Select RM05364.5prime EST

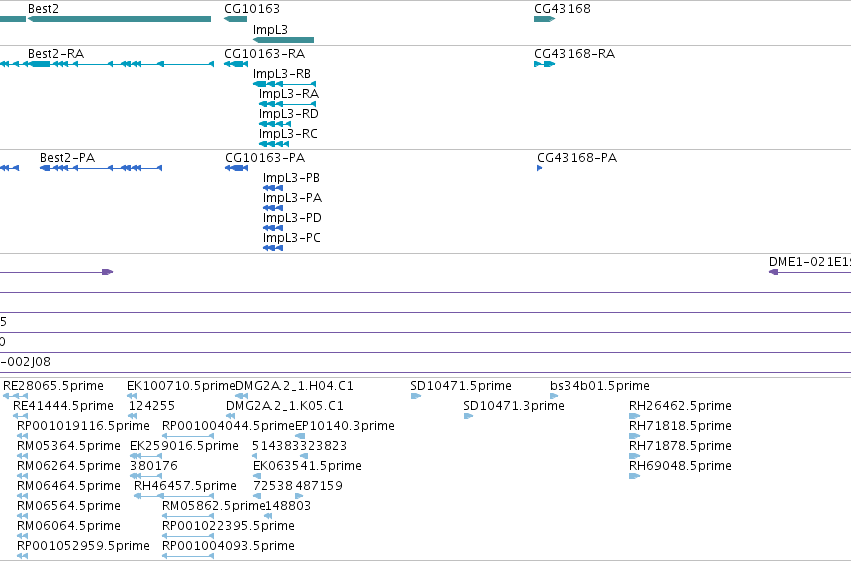click(x=22, y=456)
